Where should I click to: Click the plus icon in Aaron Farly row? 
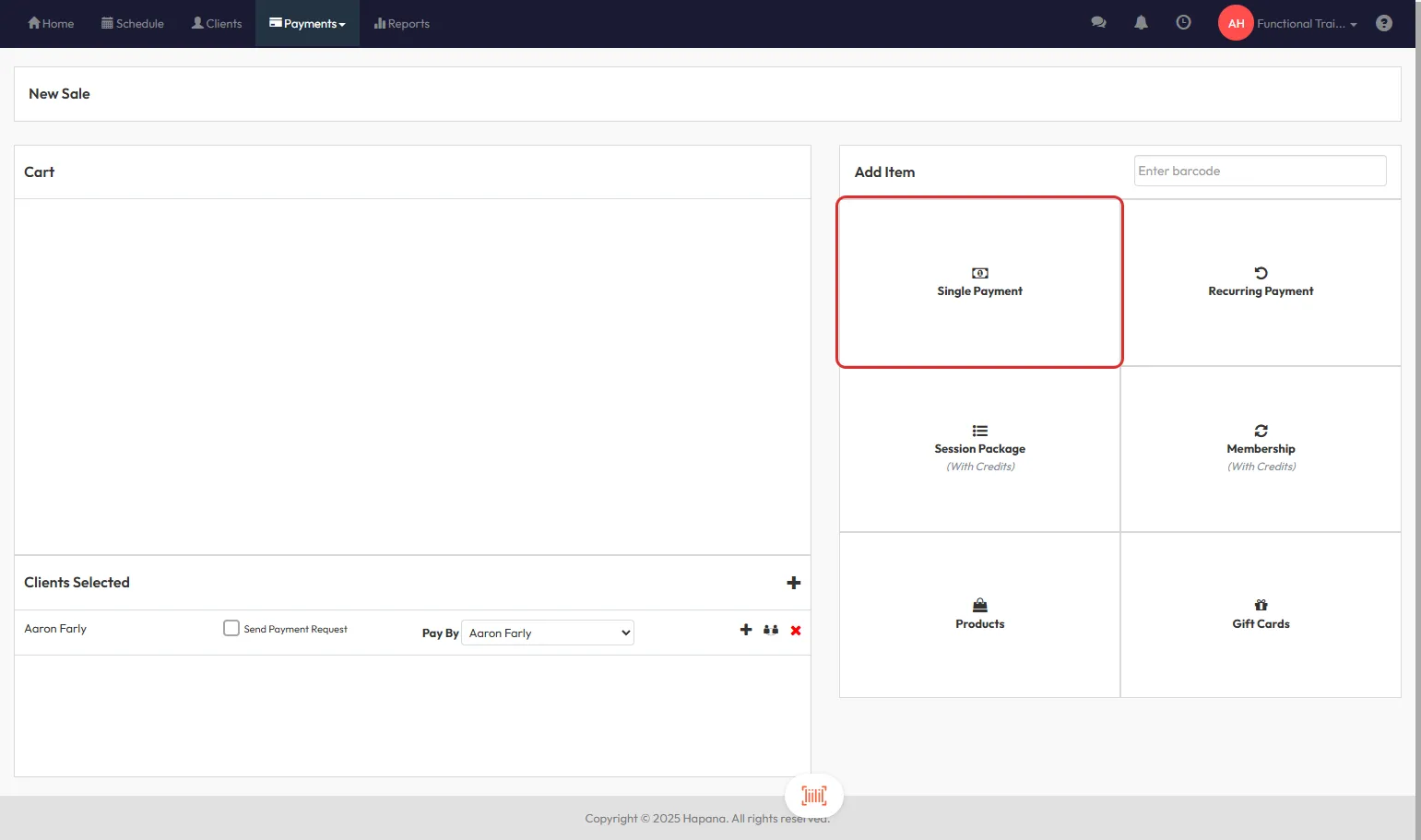[x=746, y=630]
